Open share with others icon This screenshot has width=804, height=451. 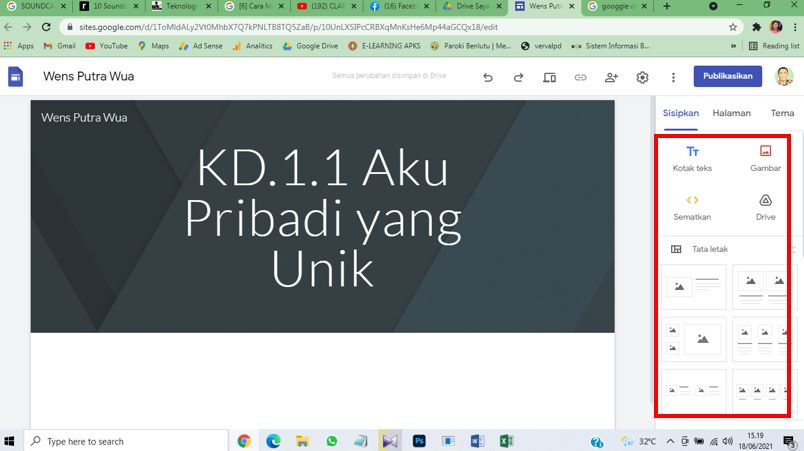coord(611,77)
